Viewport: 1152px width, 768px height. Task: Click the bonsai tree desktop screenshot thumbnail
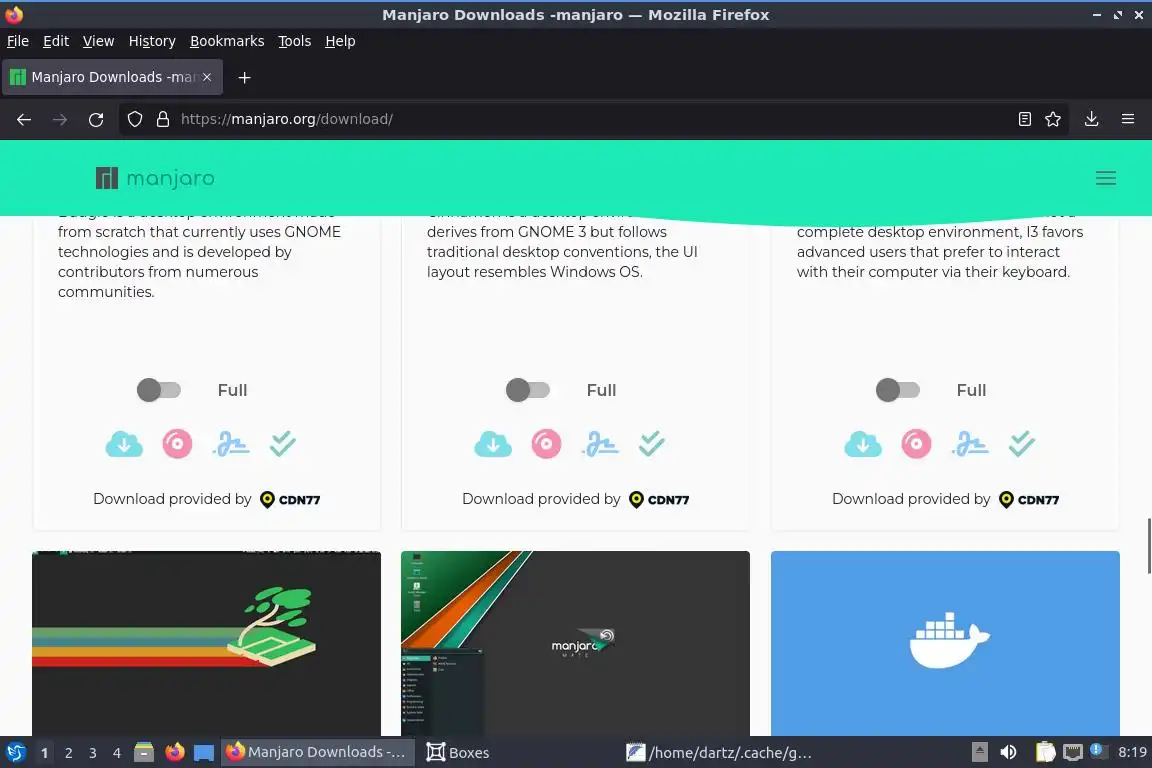pyautogui.click(x=206, y=643)
